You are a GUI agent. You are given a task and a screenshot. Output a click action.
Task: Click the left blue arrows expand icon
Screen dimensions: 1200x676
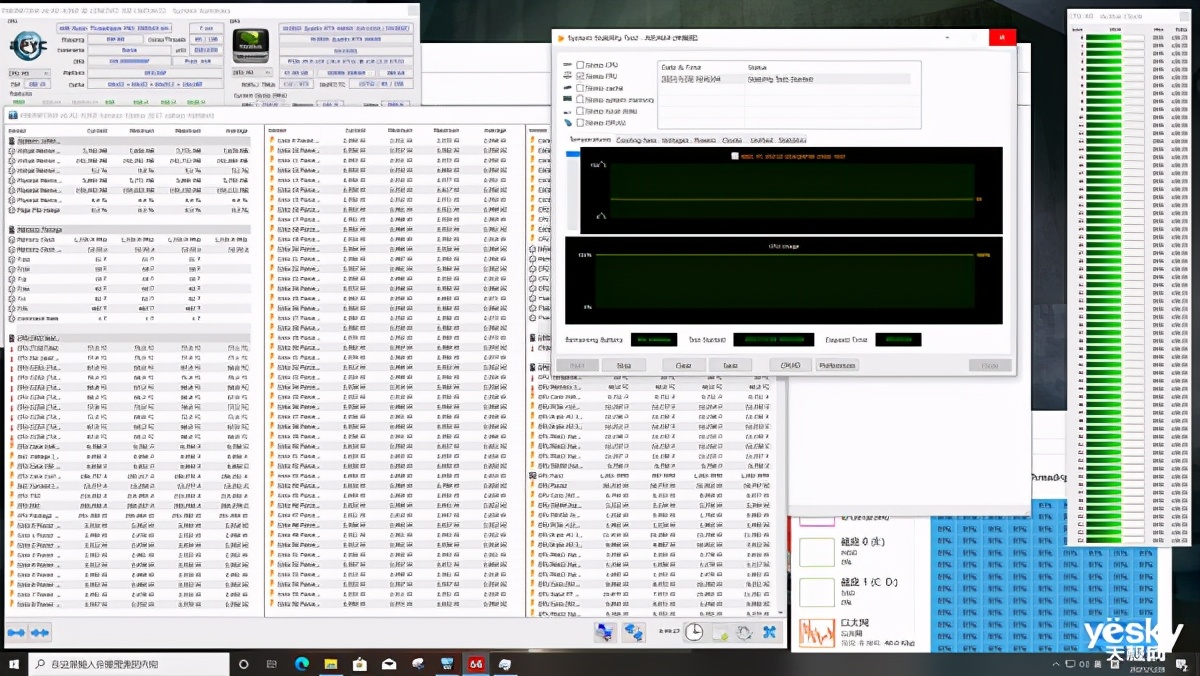16,633
